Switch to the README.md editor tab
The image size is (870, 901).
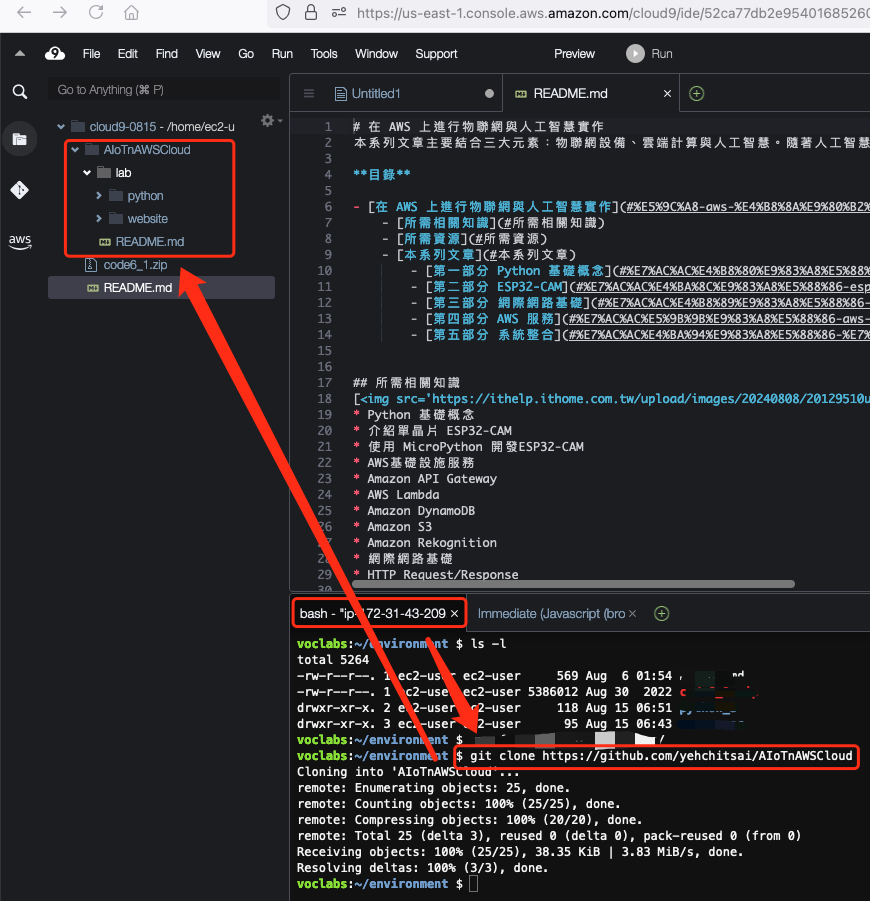[x=570, y=93]
